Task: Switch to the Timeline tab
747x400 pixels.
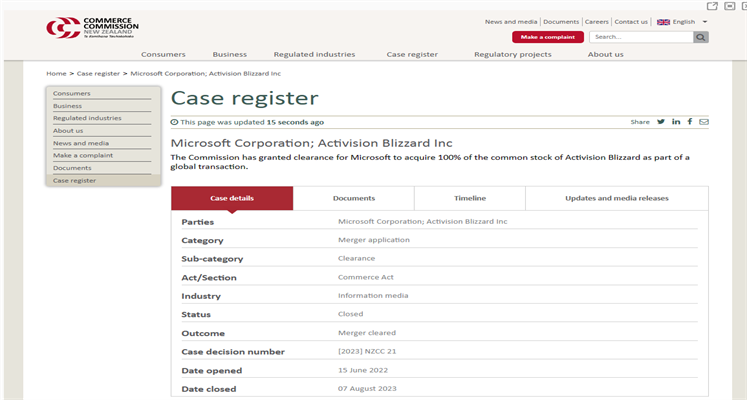Action: (x=470, y=198)
